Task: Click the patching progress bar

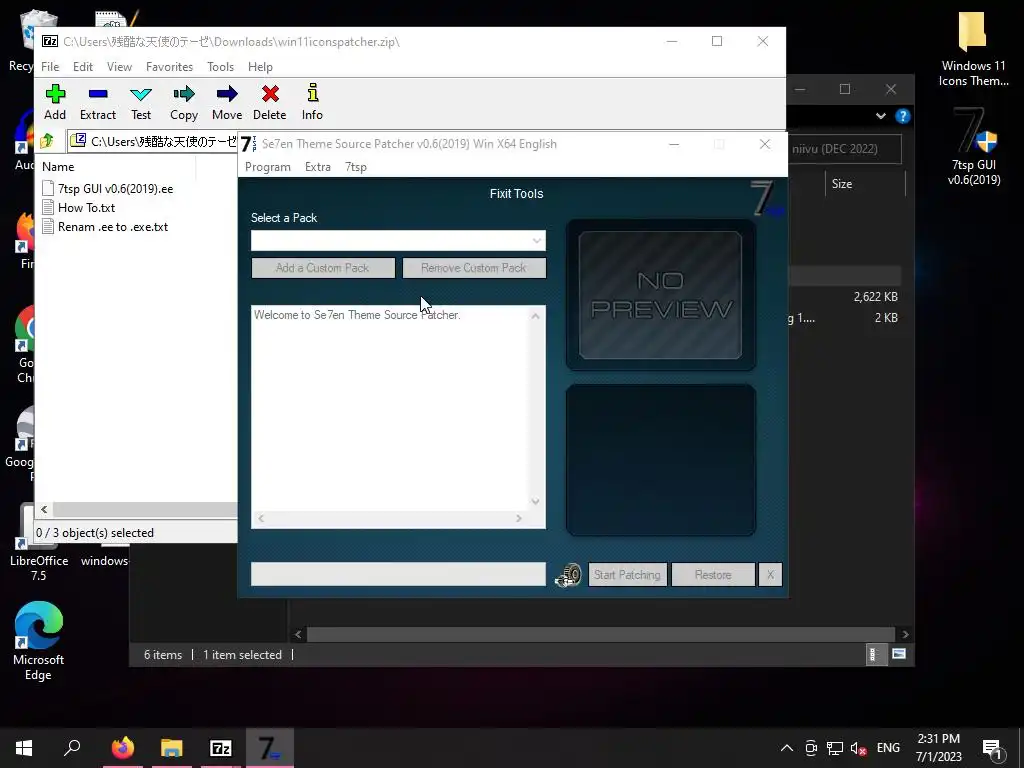Action: coord(398,574)
